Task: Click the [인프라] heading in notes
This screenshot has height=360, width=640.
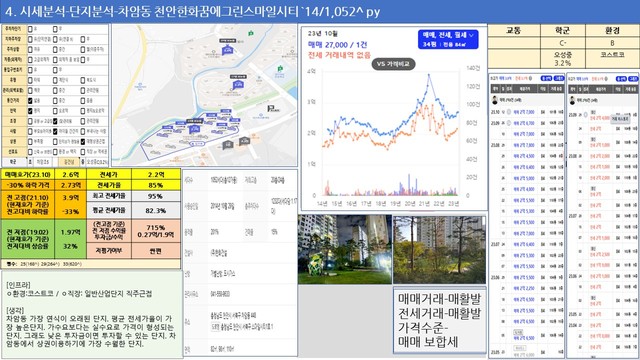Action: (x=18, y=285)
